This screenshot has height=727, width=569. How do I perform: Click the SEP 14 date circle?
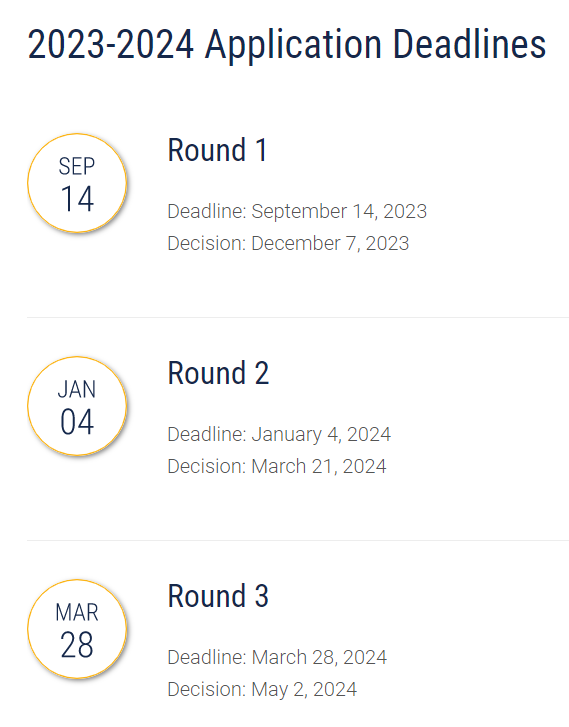(x=77, y=183)
